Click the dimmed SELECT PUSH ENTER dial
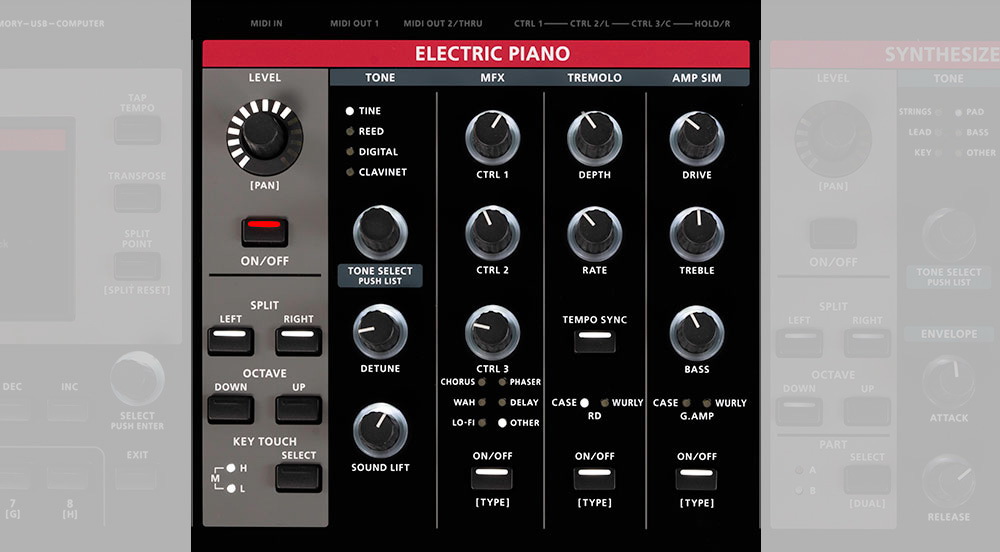 [x=137, y=379]
